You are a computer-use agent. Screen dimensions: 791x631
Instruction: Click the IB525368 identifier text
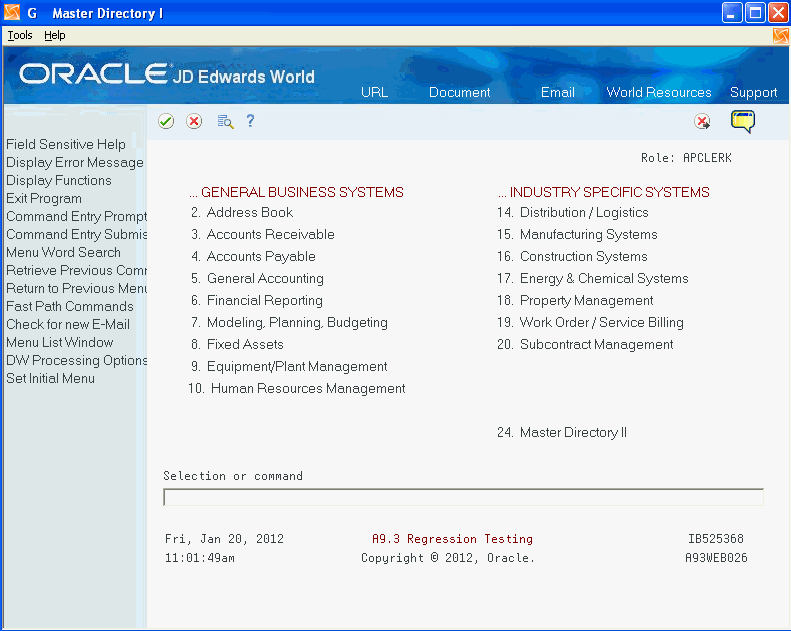[x=715, y=539]
